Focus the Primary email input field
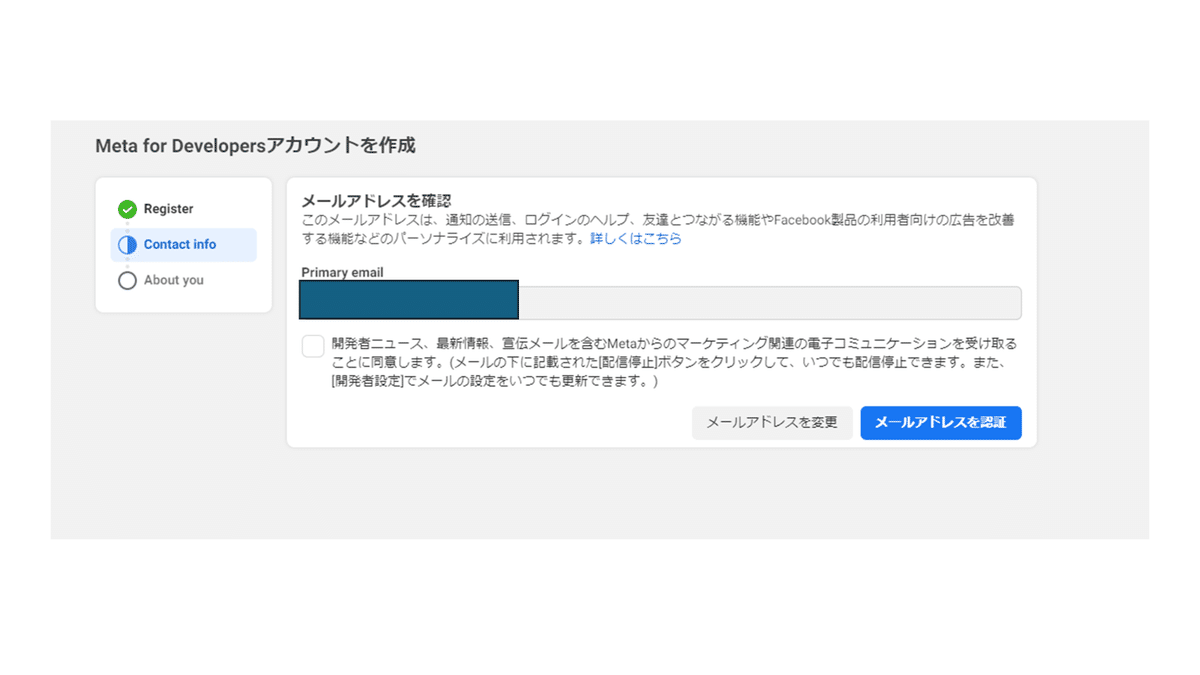 [x=661, y=303]
